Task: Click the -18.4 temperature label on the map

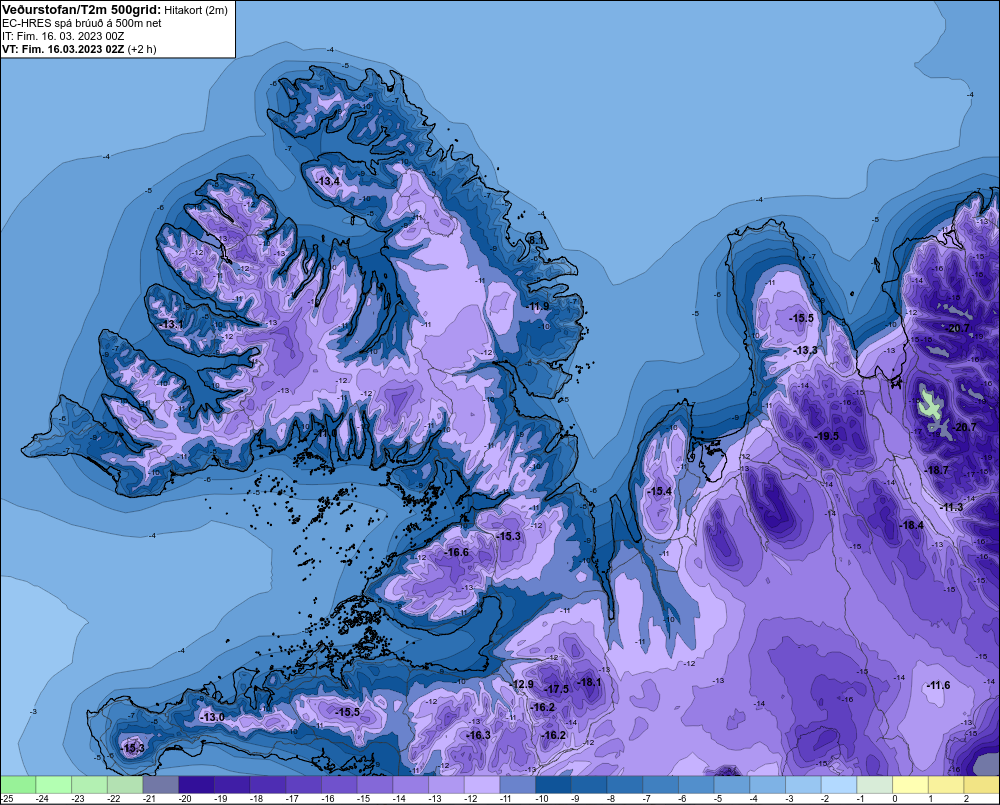Action: (x=911, y=525)
